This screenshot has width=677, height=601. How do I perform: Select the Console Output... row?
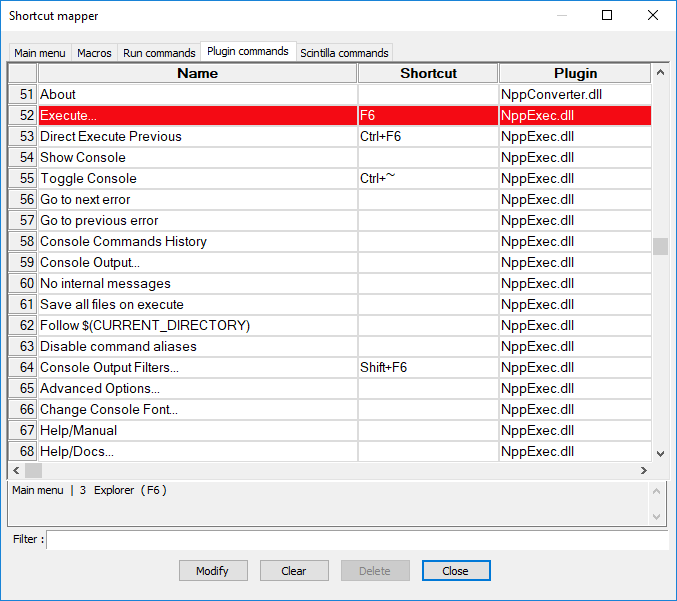coord(329,263)
